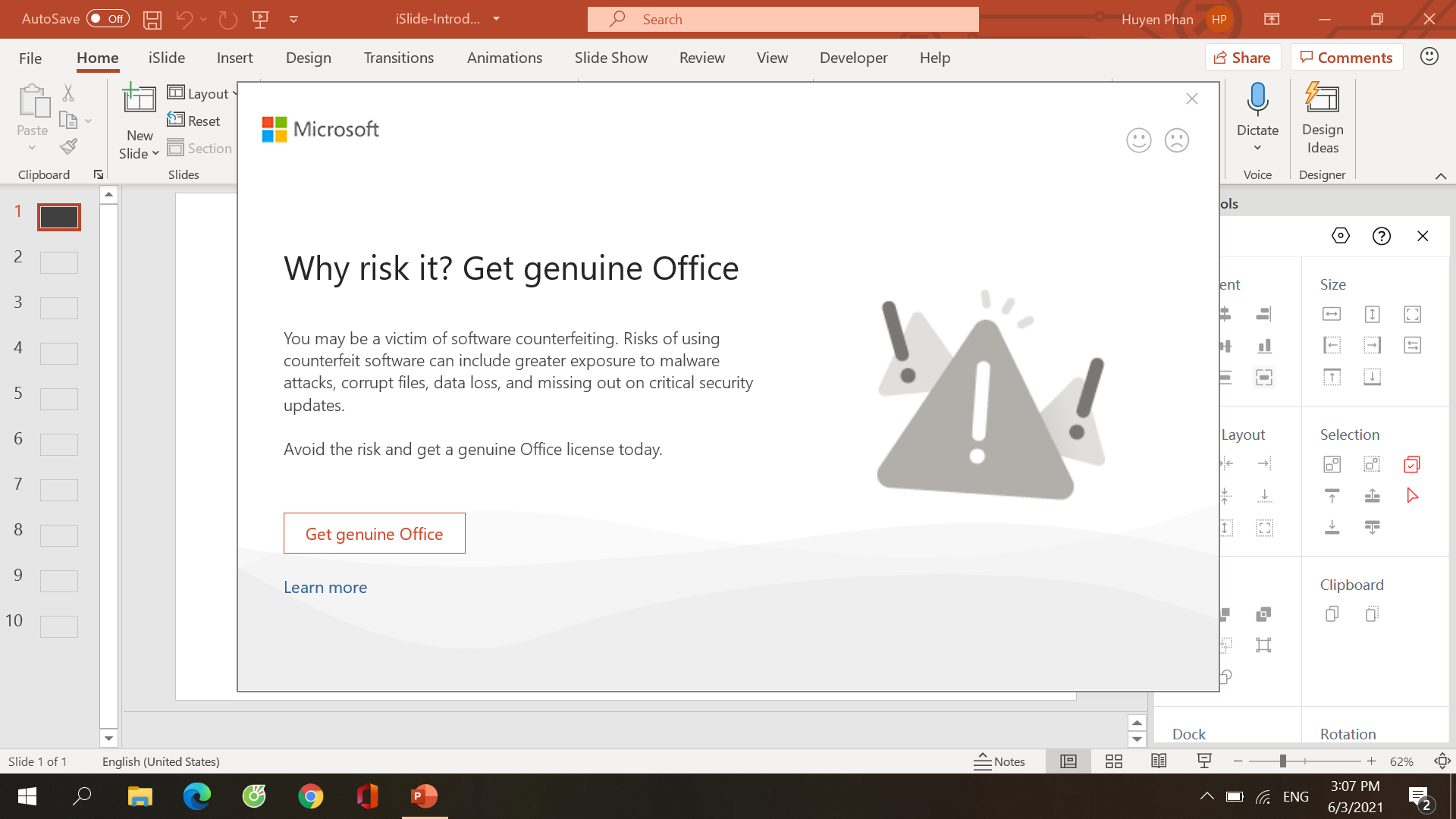Select slide 1 thumbnail
1456x819 pixels.
(59, 217)
